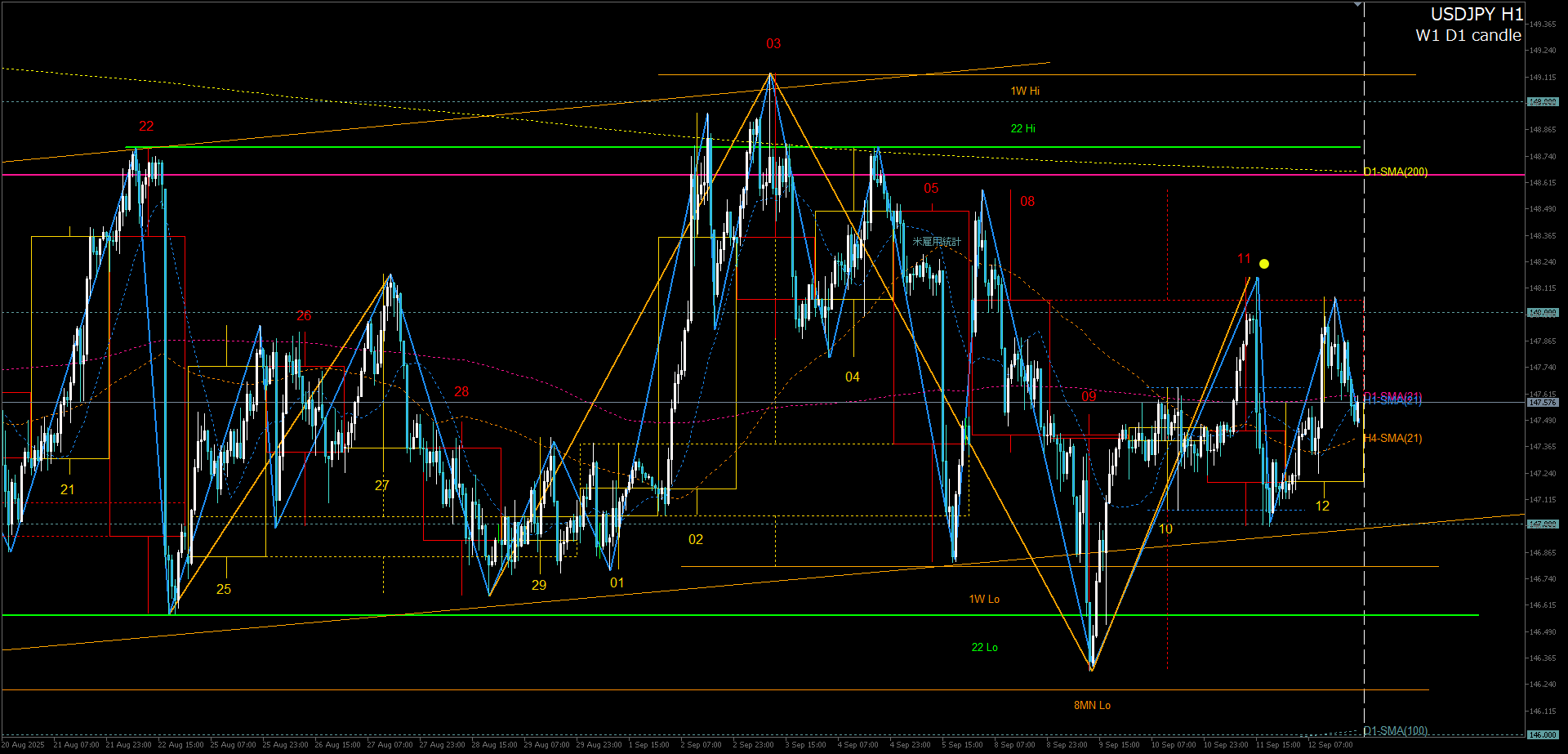
Task: Click the red day label '08'
Action: tap(1027, 201)
